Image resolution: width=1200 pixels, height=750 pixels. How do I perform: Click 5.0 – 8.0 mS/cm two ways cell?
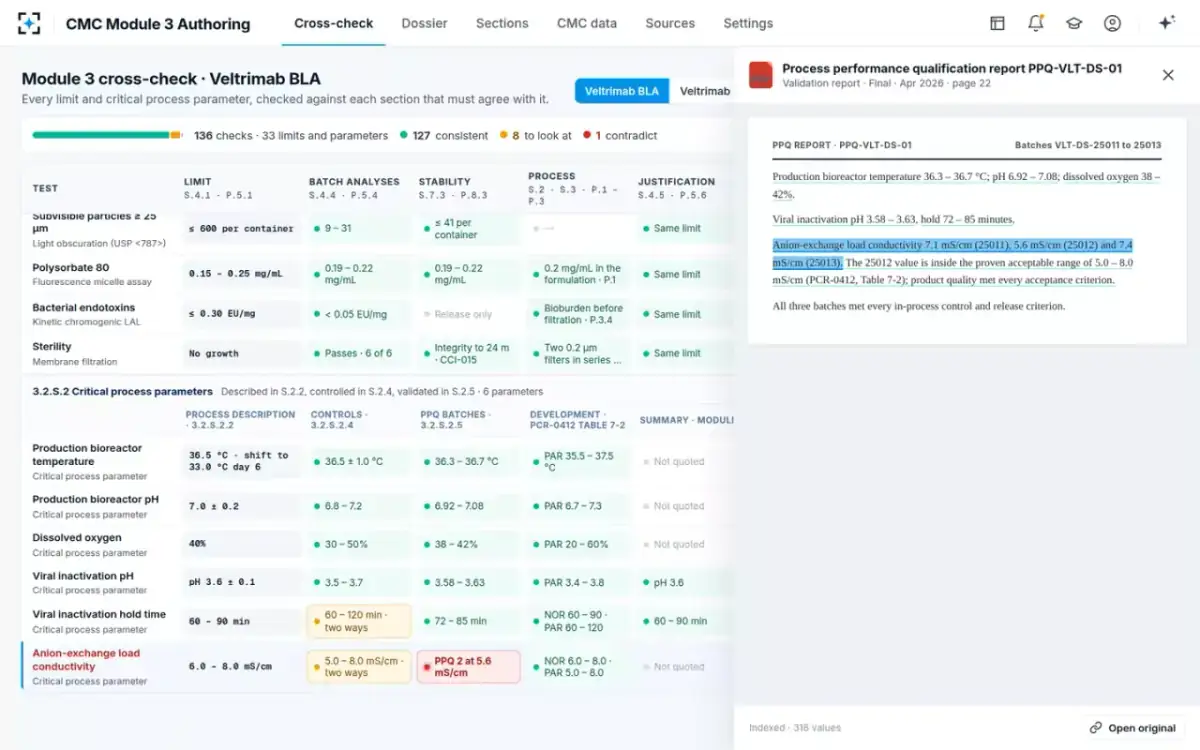tap(360, 667)
